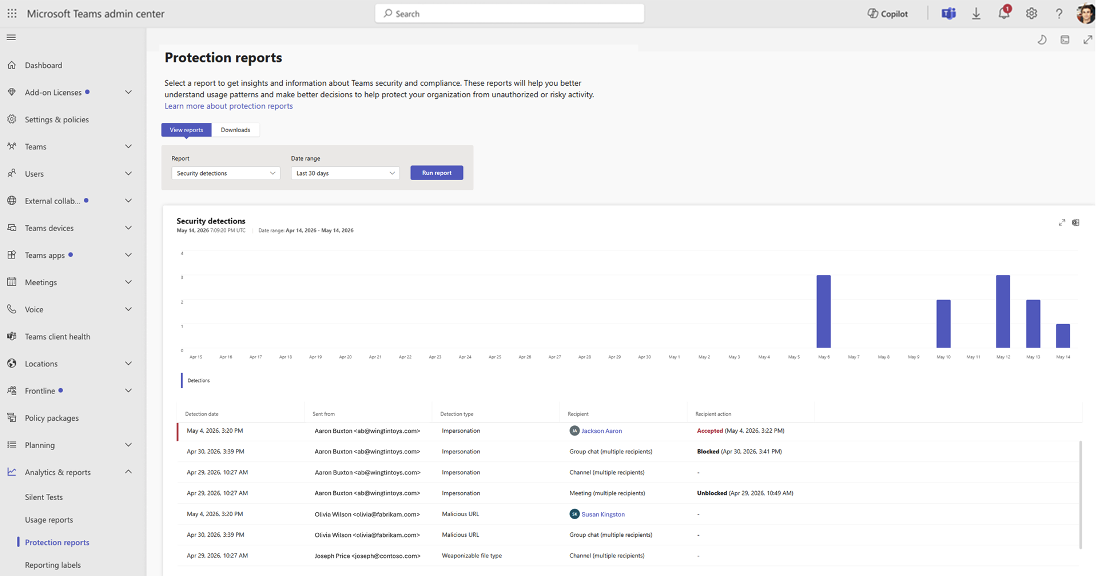Expand the Teams section chevron
This screenshot has width=1100, height=576.
tap(128, 147)
